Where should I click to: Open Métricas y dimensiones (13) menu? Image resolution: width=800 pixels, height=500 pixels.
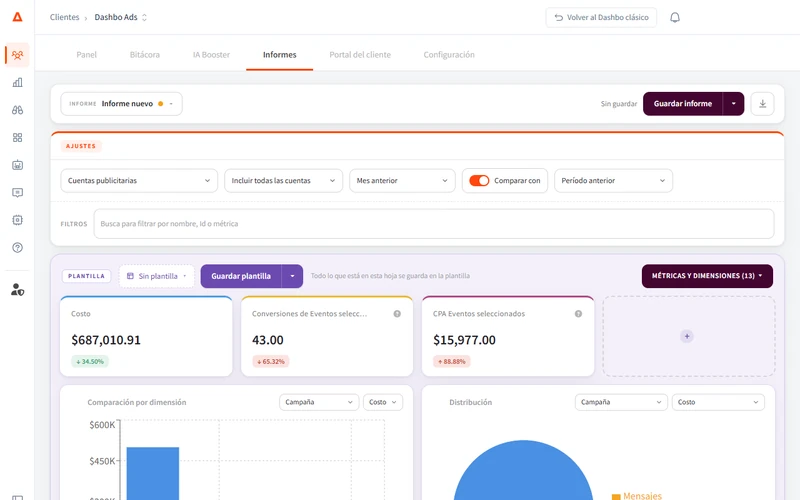(707, 276)
